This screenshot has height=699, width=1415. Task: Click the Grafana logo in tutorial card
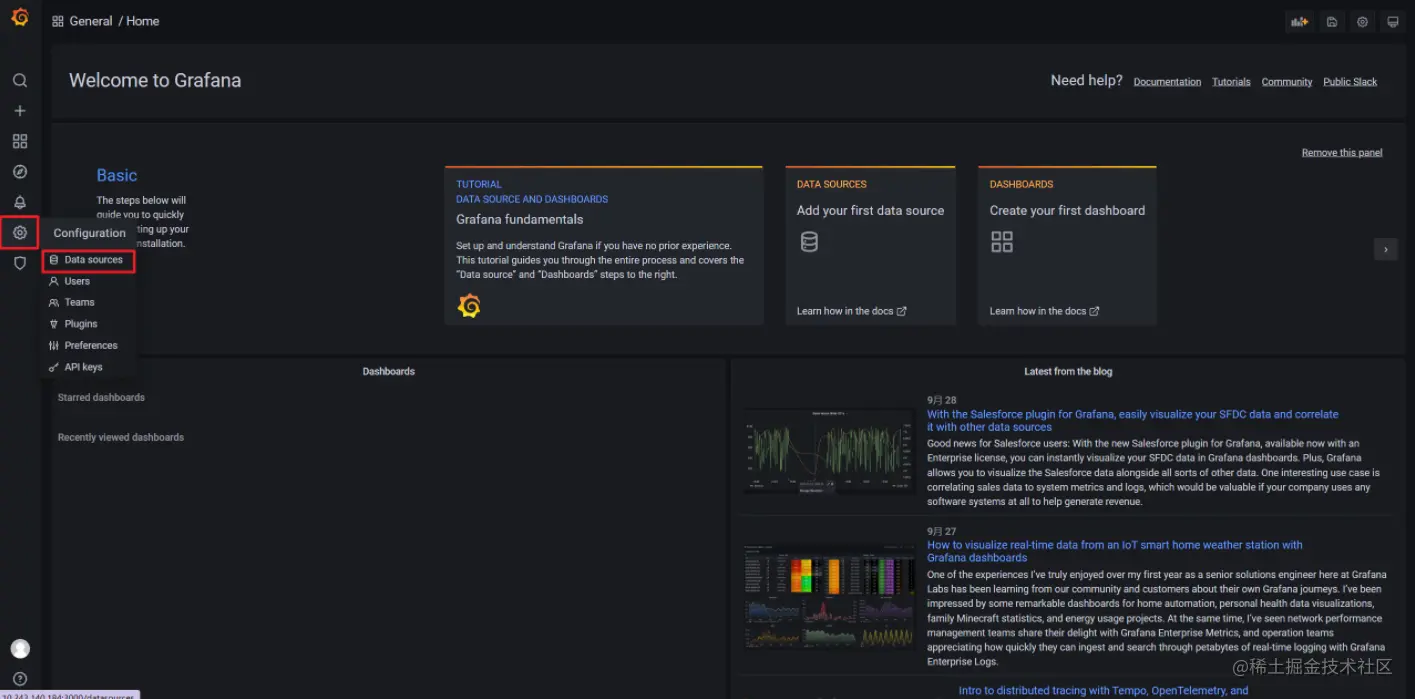[x=469, y=306]
